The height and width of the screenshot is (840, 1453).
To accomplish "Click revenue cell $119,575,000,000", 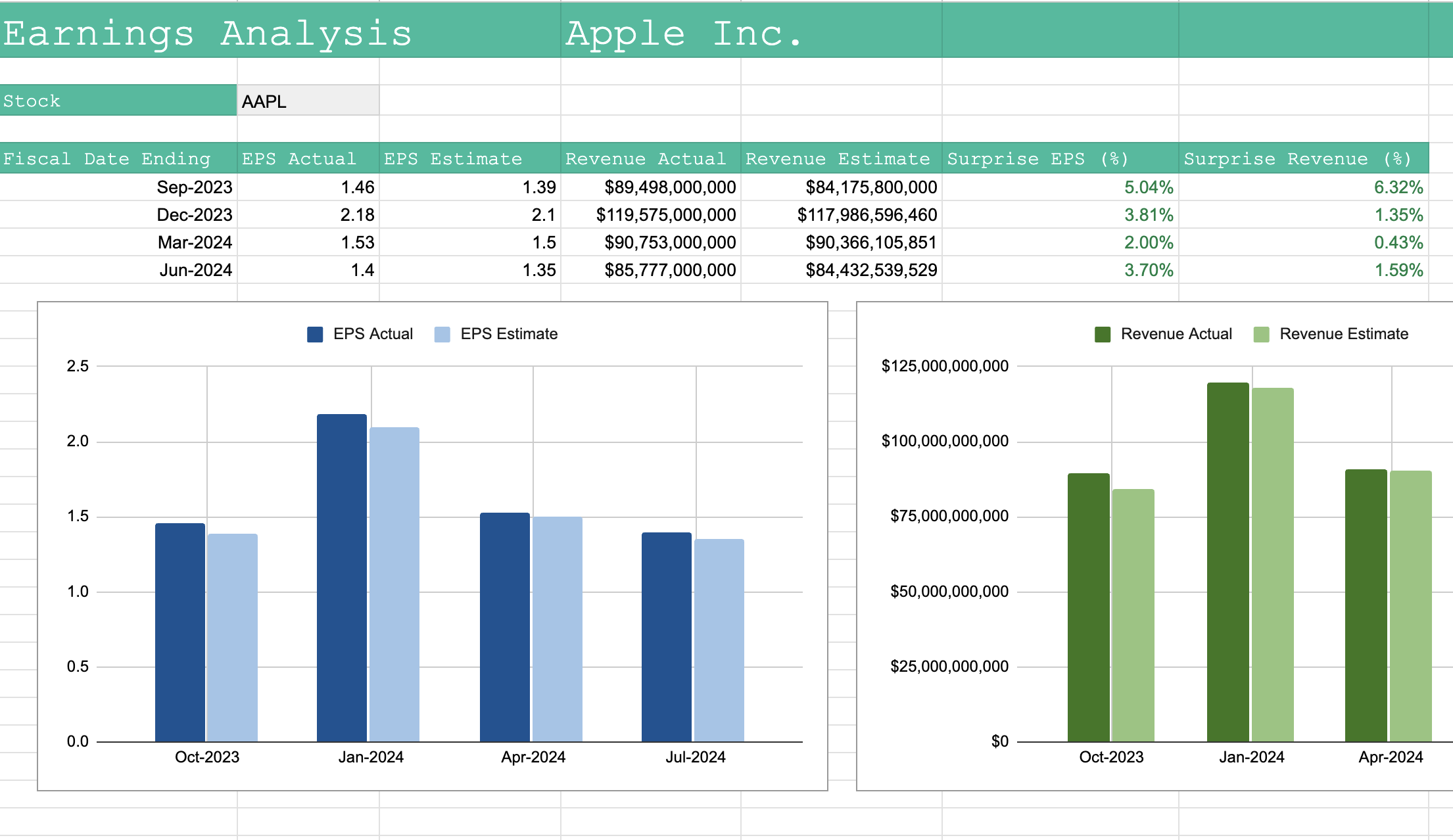I will 651,215.
